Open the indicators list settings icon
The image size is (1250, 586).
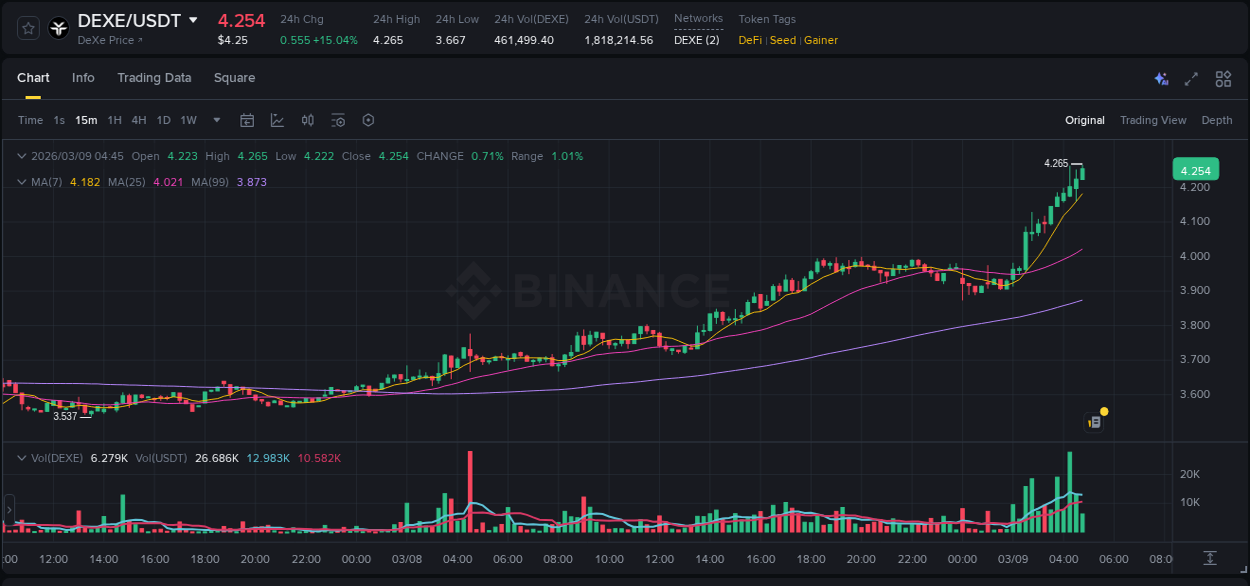coord(338,120)
